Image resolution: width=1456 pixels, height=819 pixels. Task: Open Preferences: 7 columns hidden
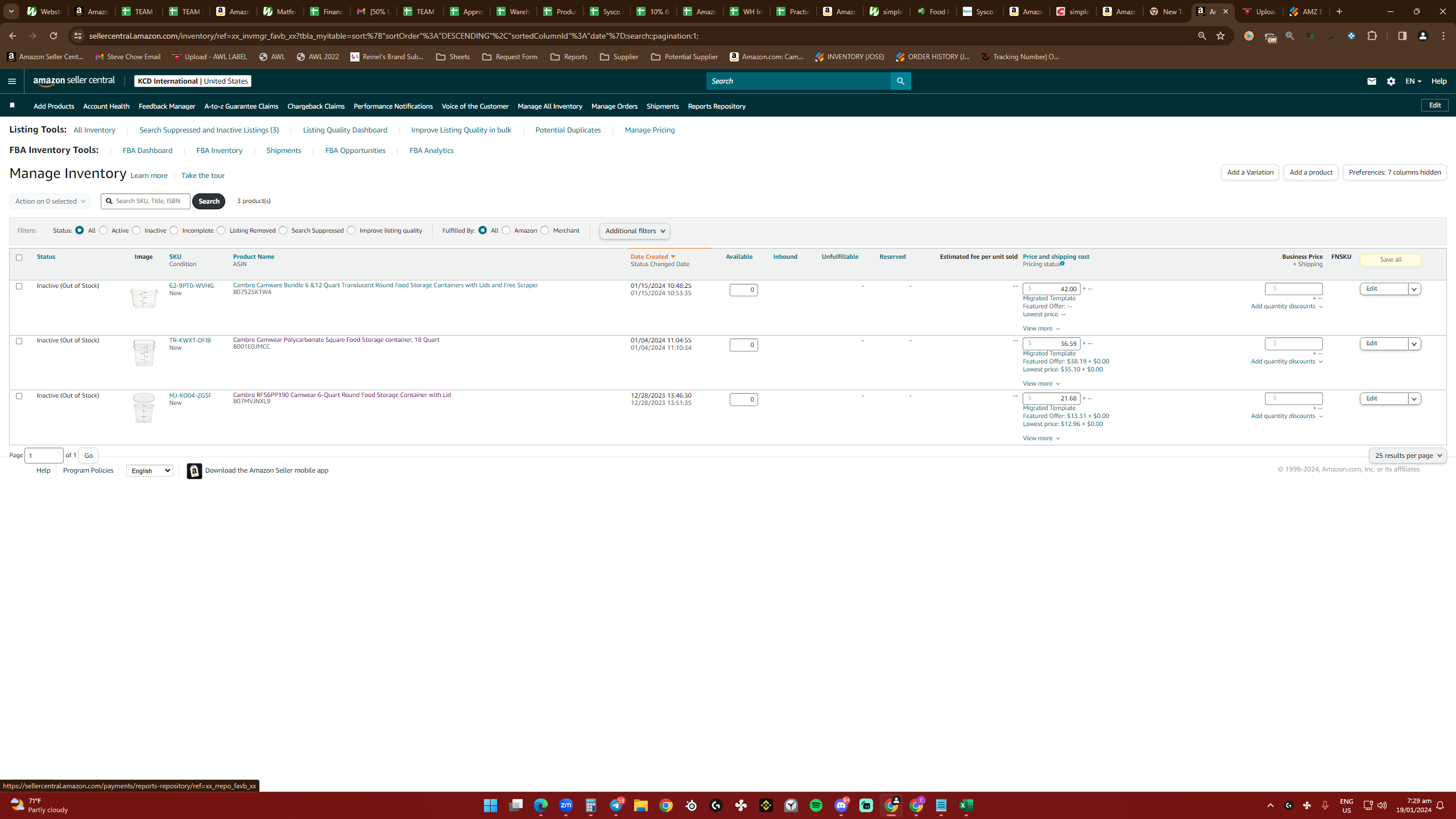point(1395,172)
